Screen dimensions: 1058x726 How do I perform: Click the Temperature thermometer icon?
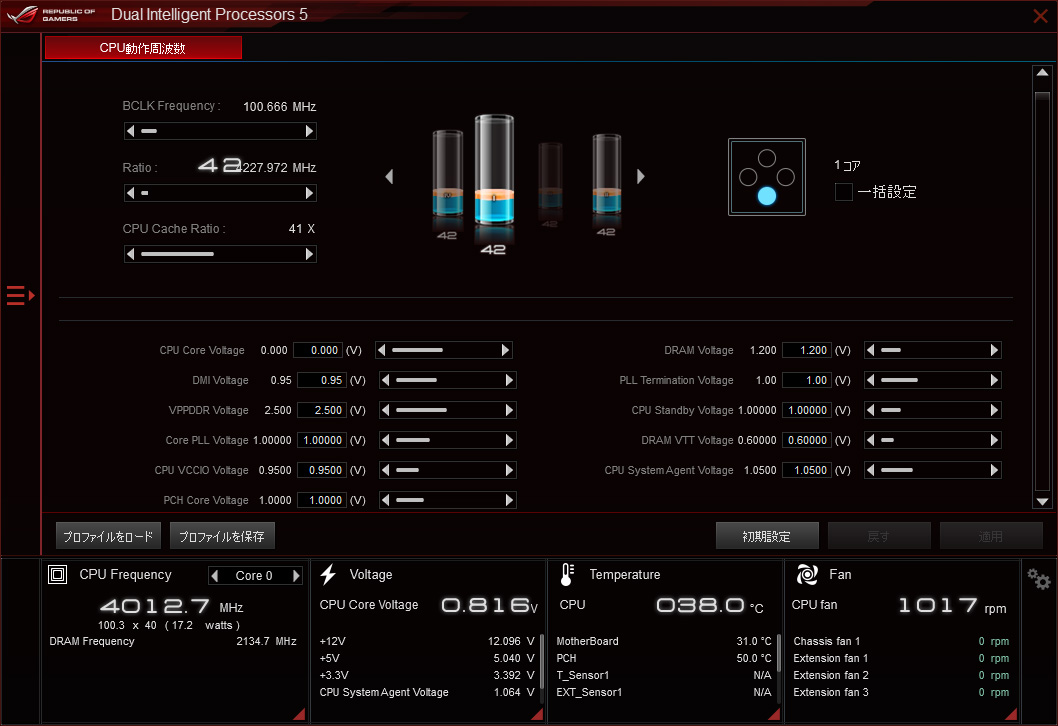(x=567, y=575)
